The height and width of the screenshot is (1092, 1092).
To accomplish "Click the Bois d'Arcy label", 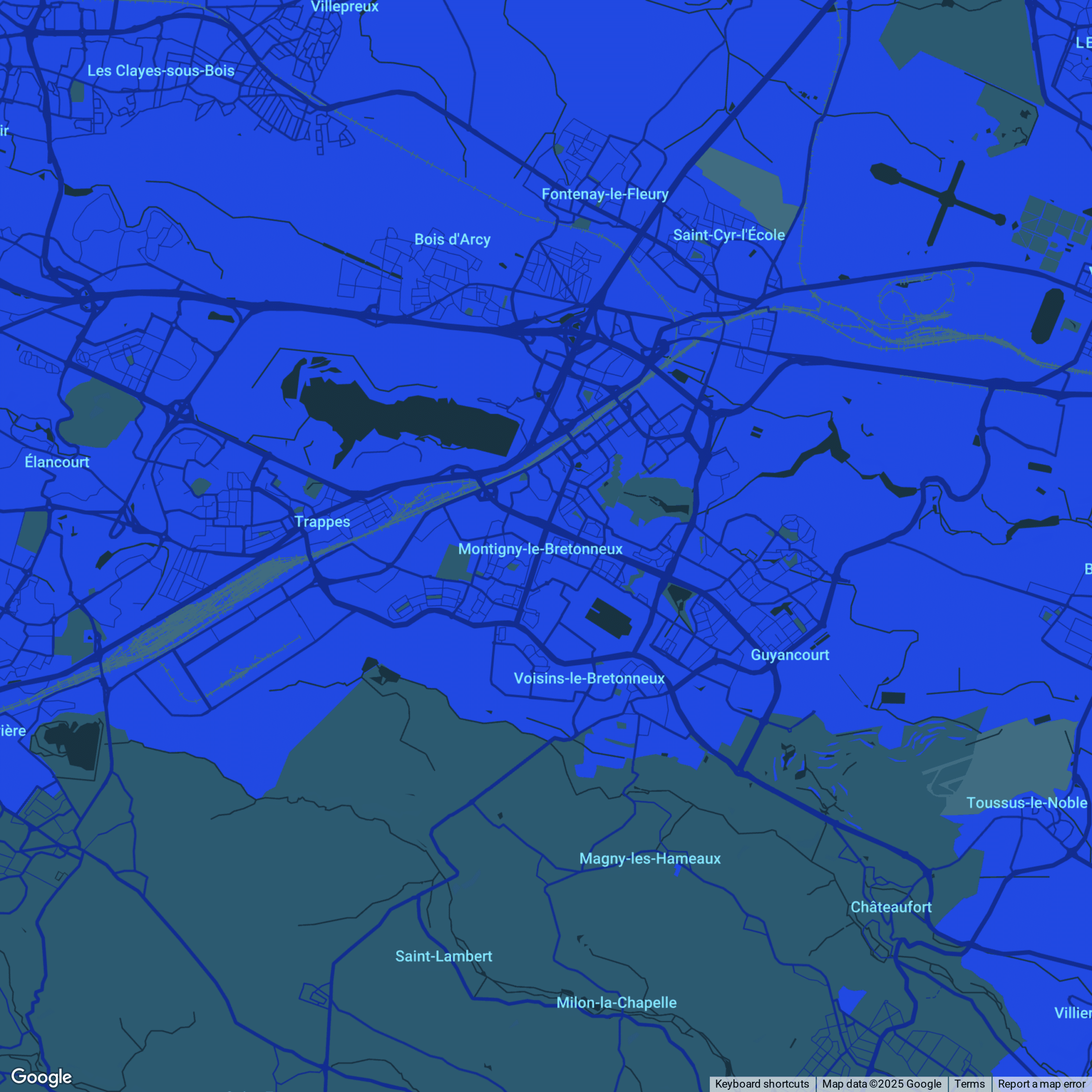I will [452, 239].
